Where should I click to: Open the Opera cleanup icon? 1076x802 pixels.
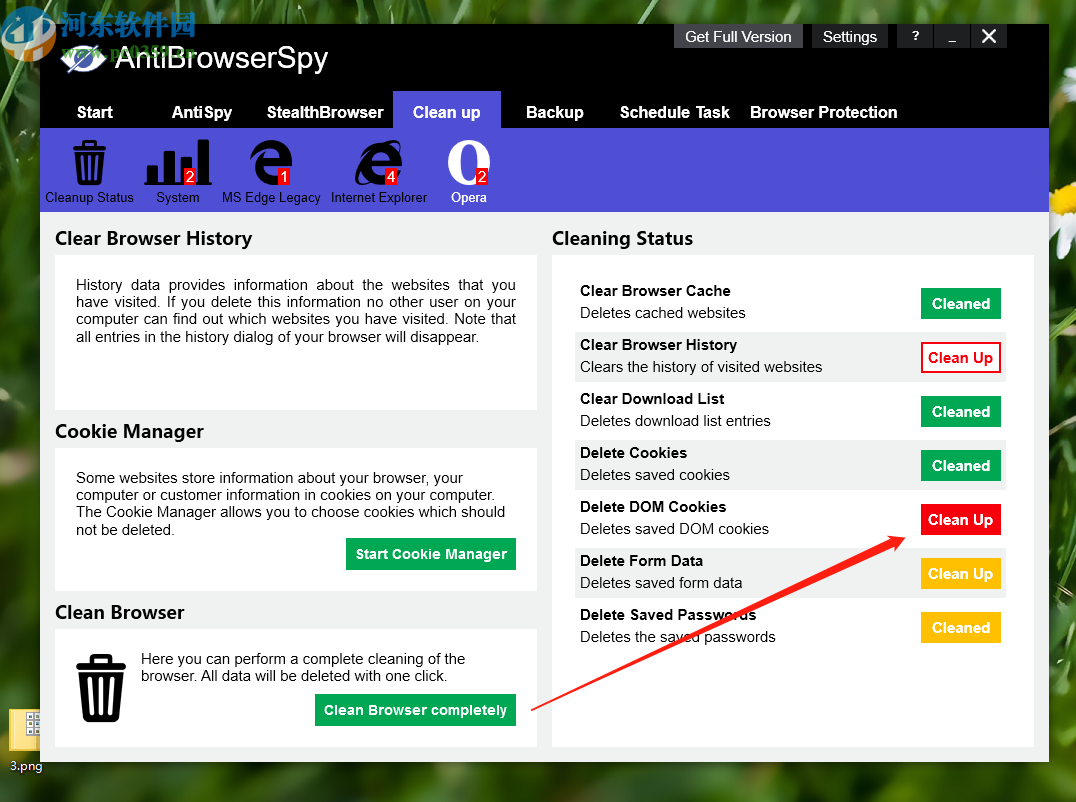coord(468,162)
